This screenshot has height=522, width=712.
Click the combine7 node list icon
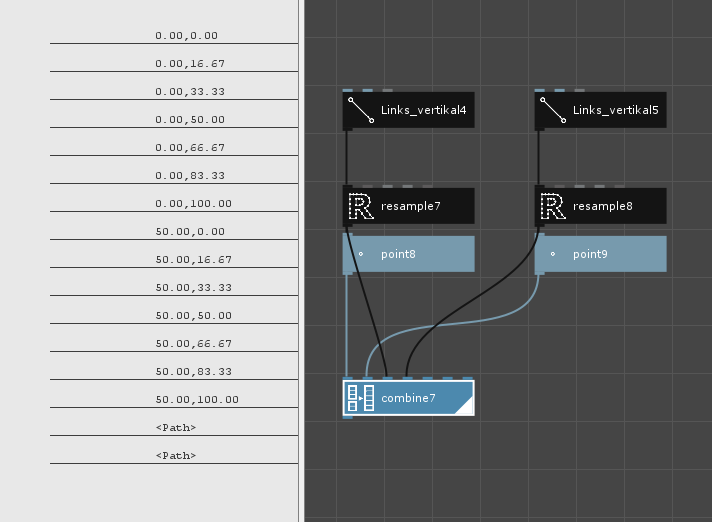(x=361, y=398)
